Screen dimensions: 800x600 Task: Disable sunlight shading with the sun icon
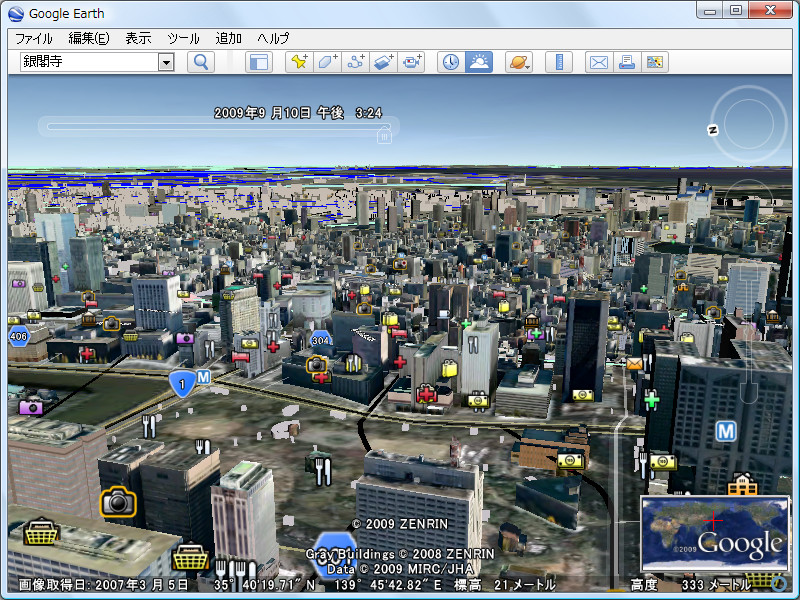pyautogui.click(x=479, y=62)
